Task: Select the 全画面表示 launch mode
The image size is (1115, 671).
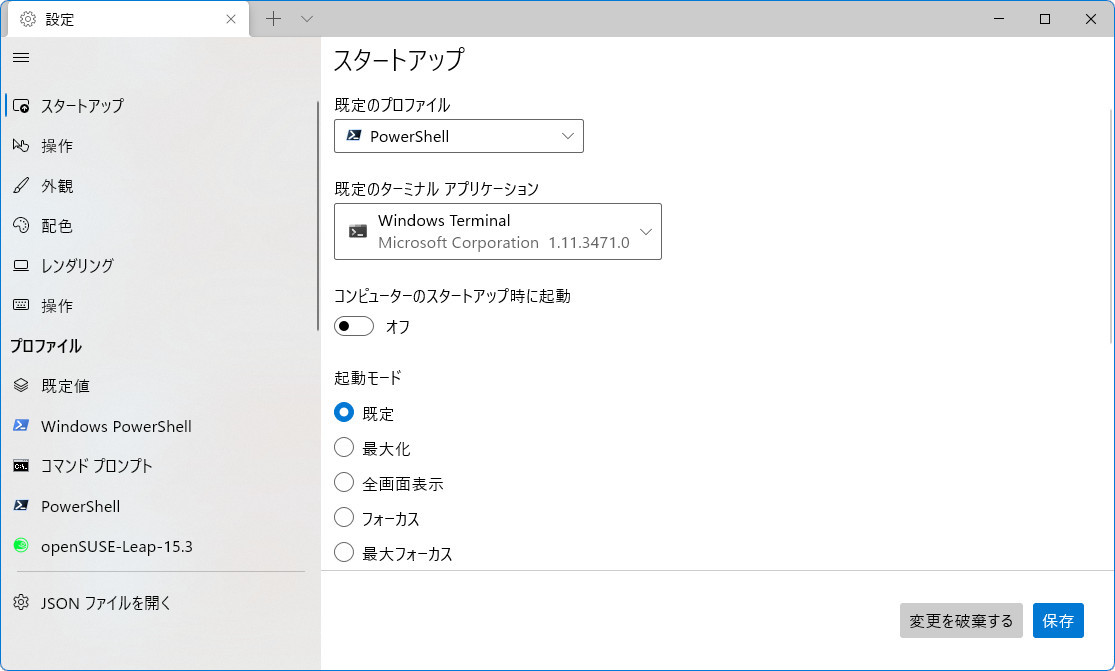Action: (343, 482)
